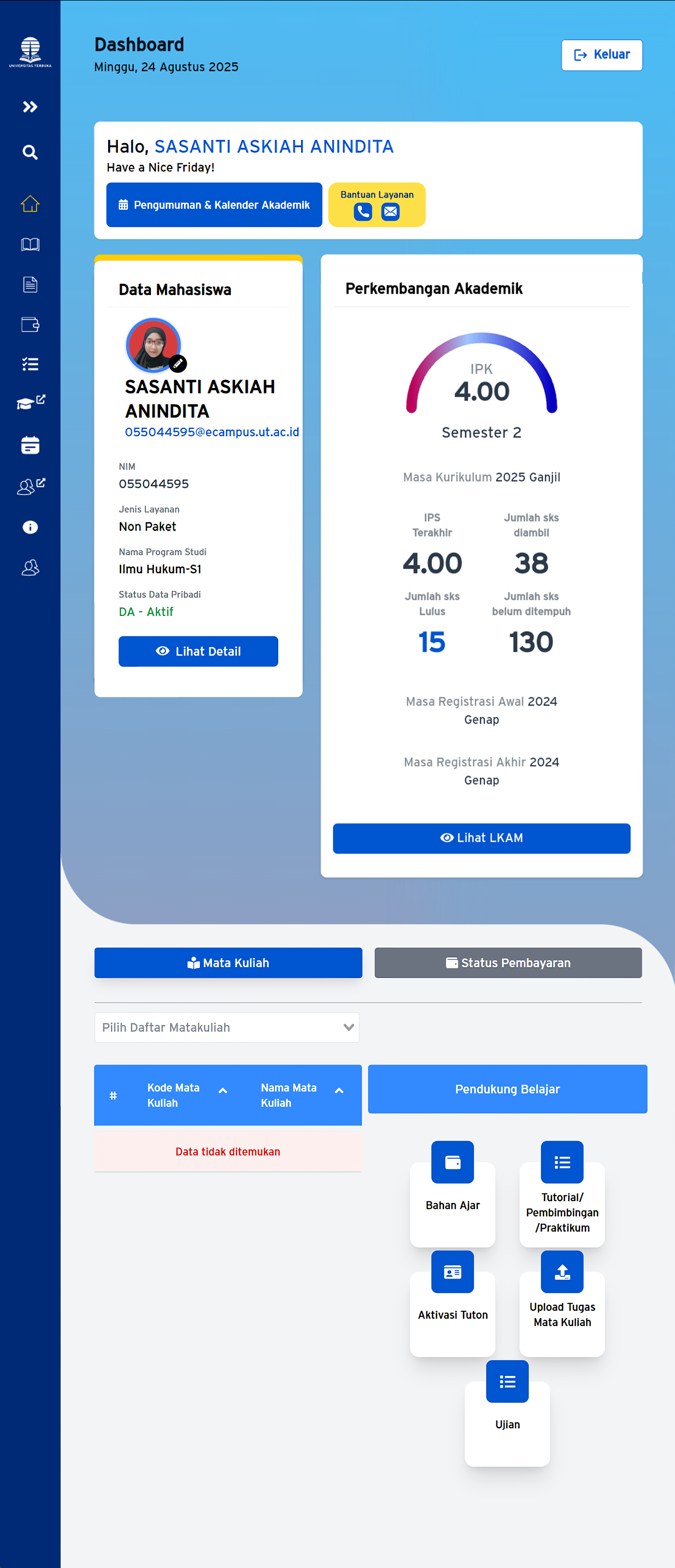Click the email icon under Bantuan Layanan
The width and height of the screenshot is (675, 1568).
point(390,212)
